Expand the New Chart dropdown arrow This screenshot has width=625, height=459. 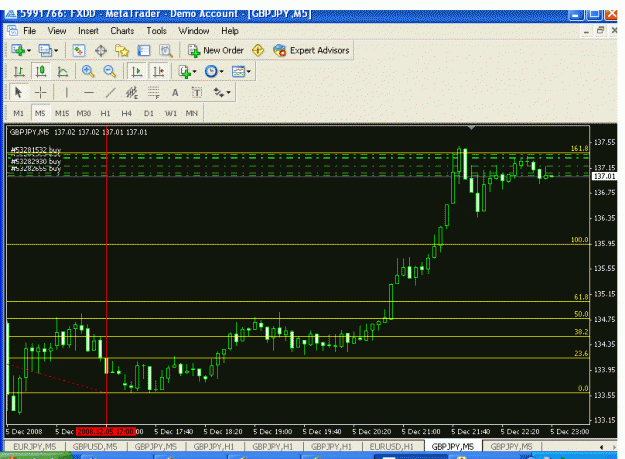pos(29,51)
